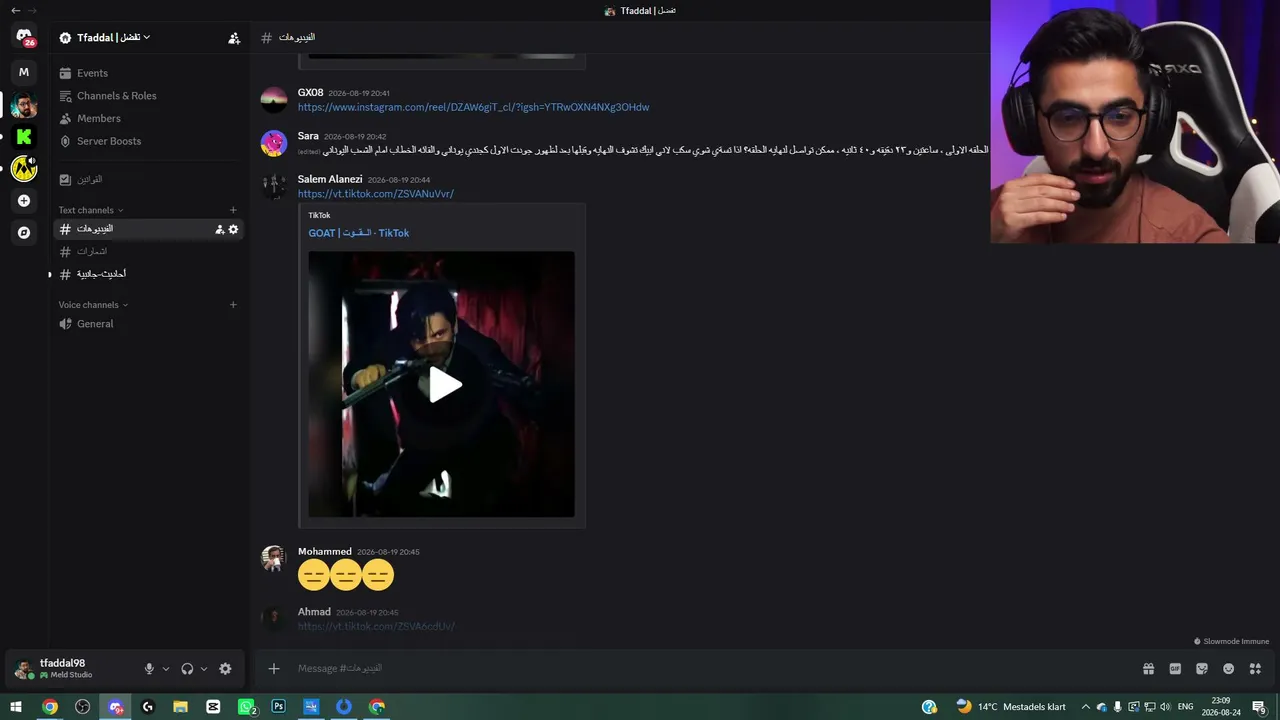The height and width of the screenshot is (720, 1280).
Task: Open Discord direct messages home icon
Action: click(x=24, y=37)
